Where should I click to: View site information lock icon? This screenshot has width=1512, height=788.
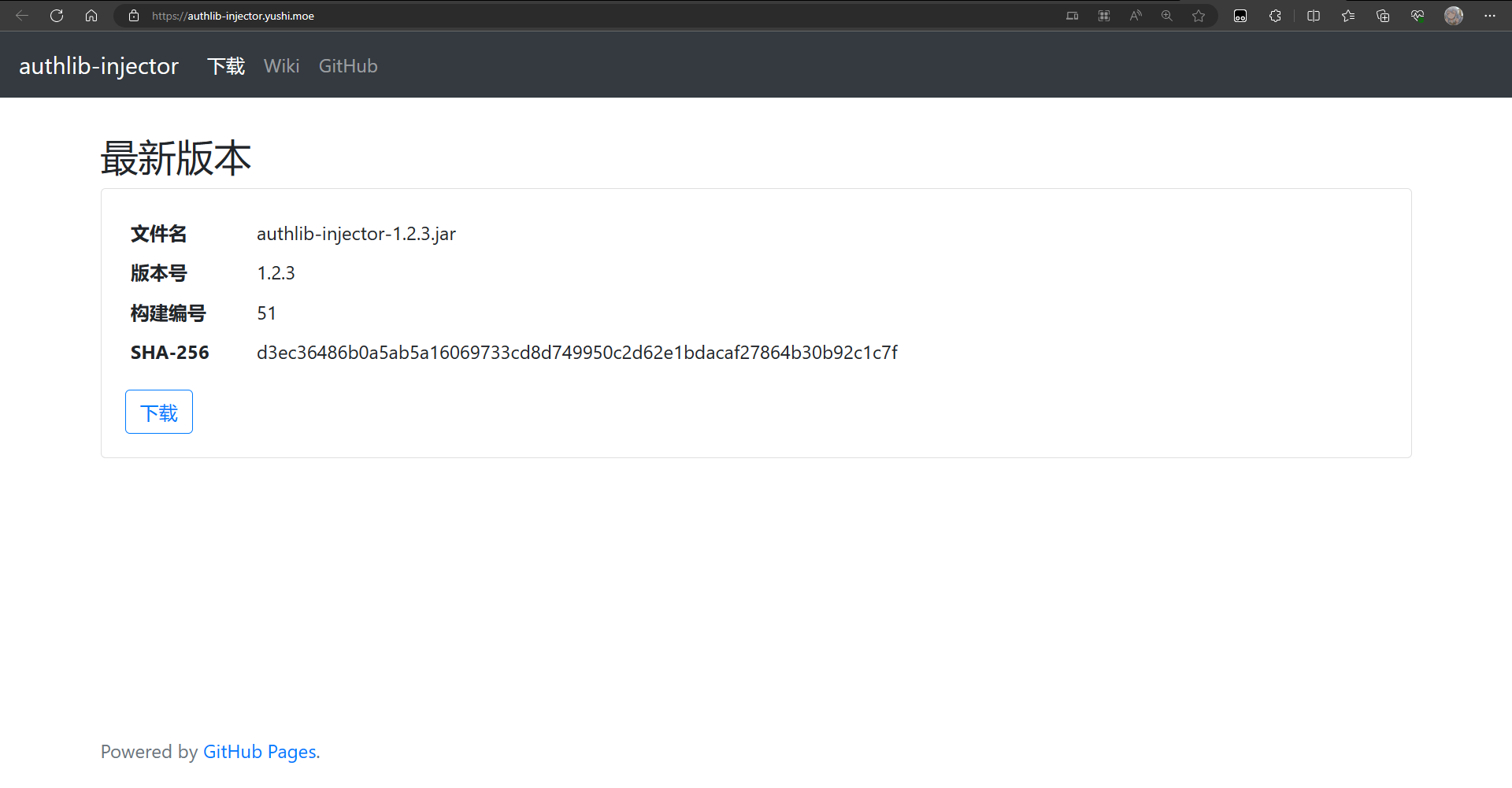point(134,16)
